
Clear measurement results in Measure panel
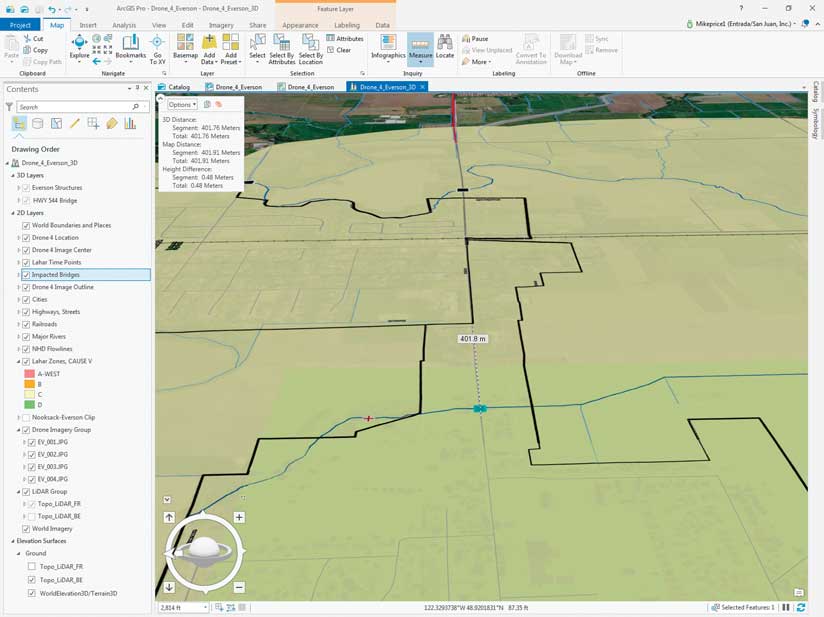[219, 105]
